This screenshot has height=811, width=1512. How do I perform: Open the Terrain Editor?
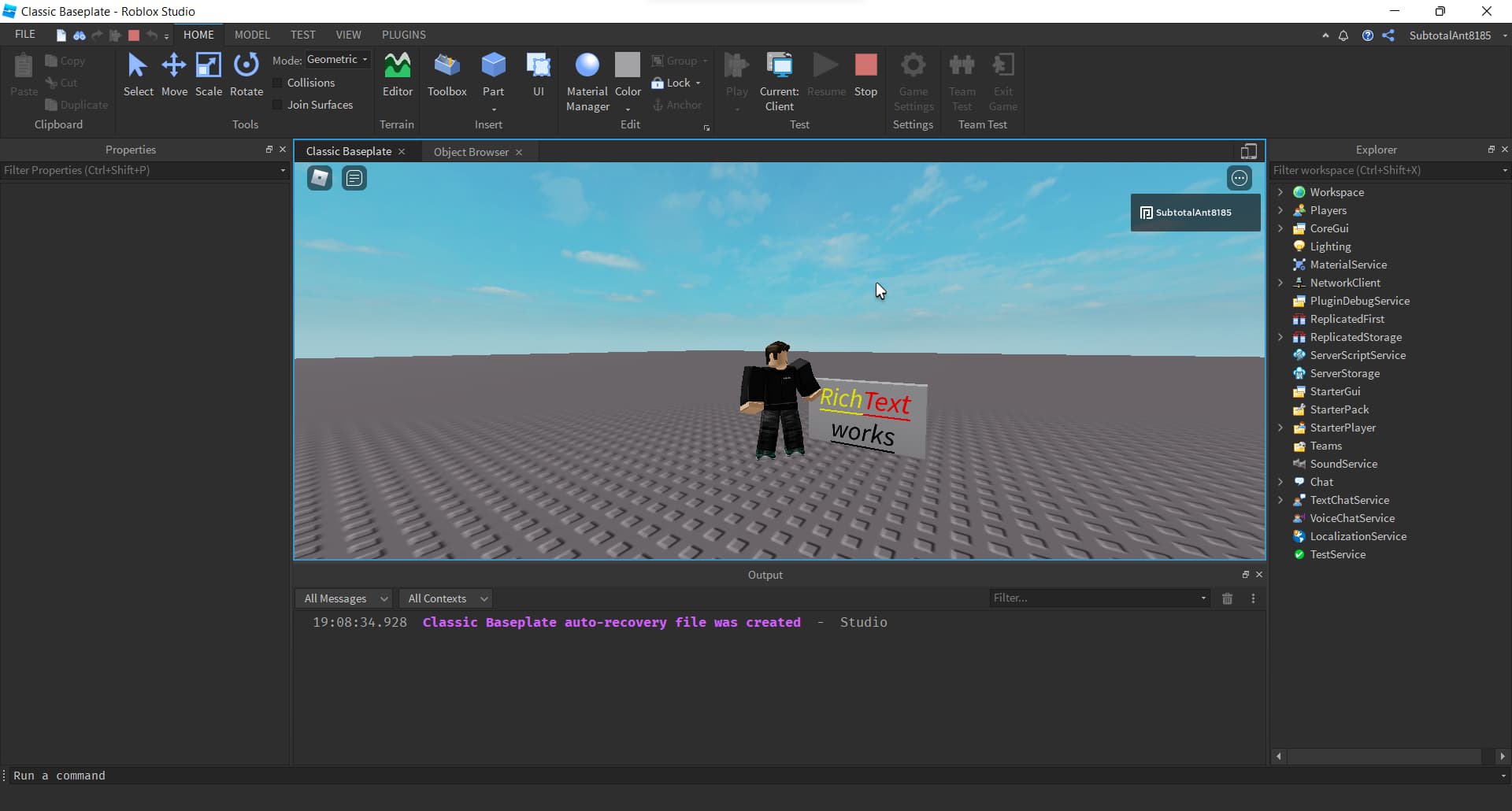coord(397,75)
